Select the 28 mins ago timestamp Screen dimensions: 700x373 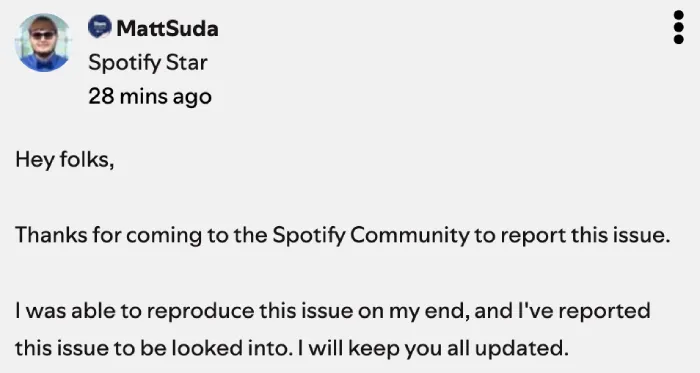pos(150,96)
